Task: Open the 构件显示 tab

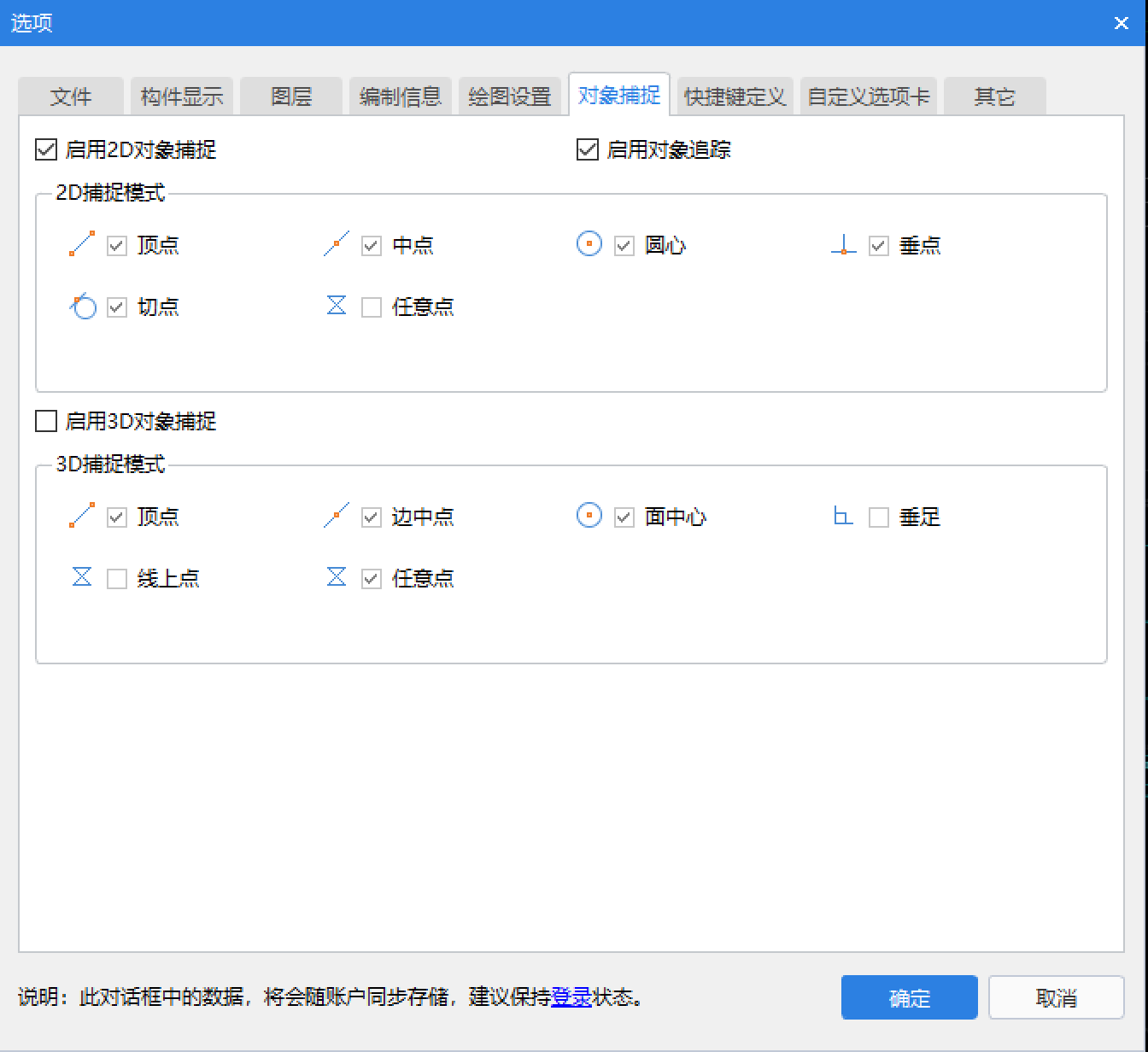Action: pos(182,96)
